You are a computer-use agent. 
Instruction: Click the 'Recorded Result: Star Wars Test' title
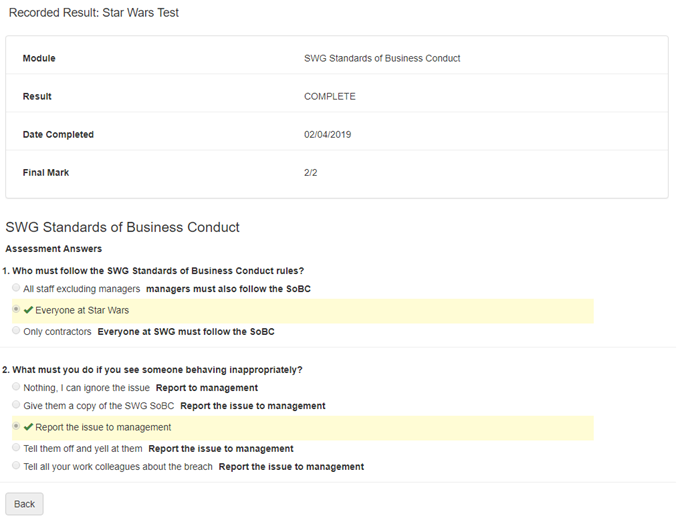[94, 13]
